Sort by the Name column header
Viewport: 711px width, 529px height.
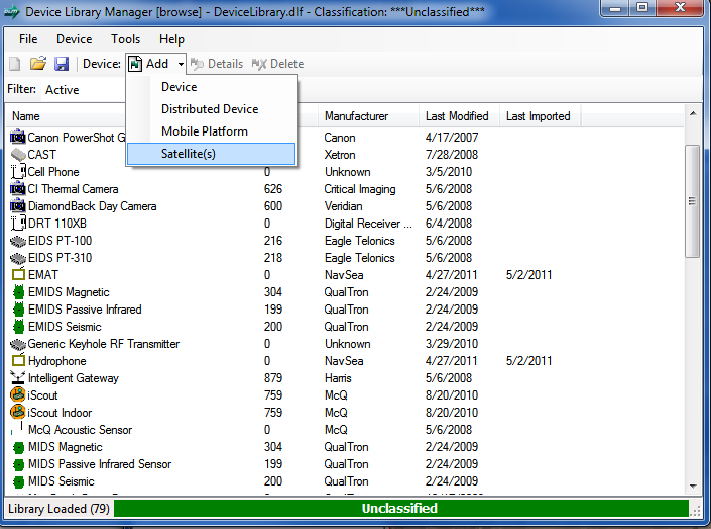26,116
